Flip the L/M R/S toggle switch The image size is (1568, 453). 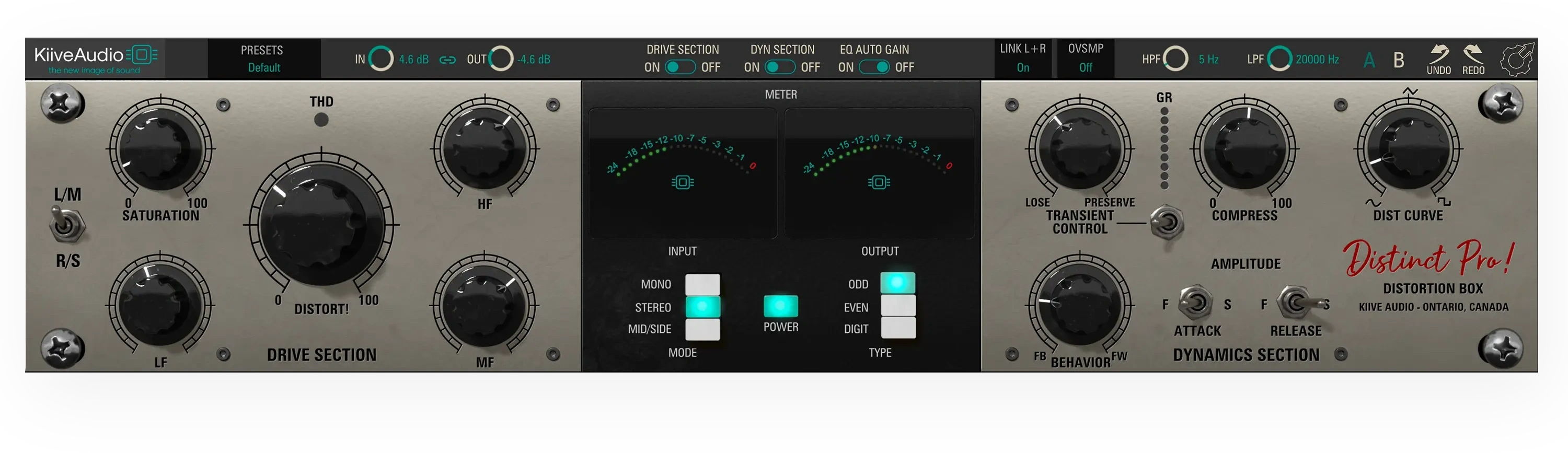[66, 224]
